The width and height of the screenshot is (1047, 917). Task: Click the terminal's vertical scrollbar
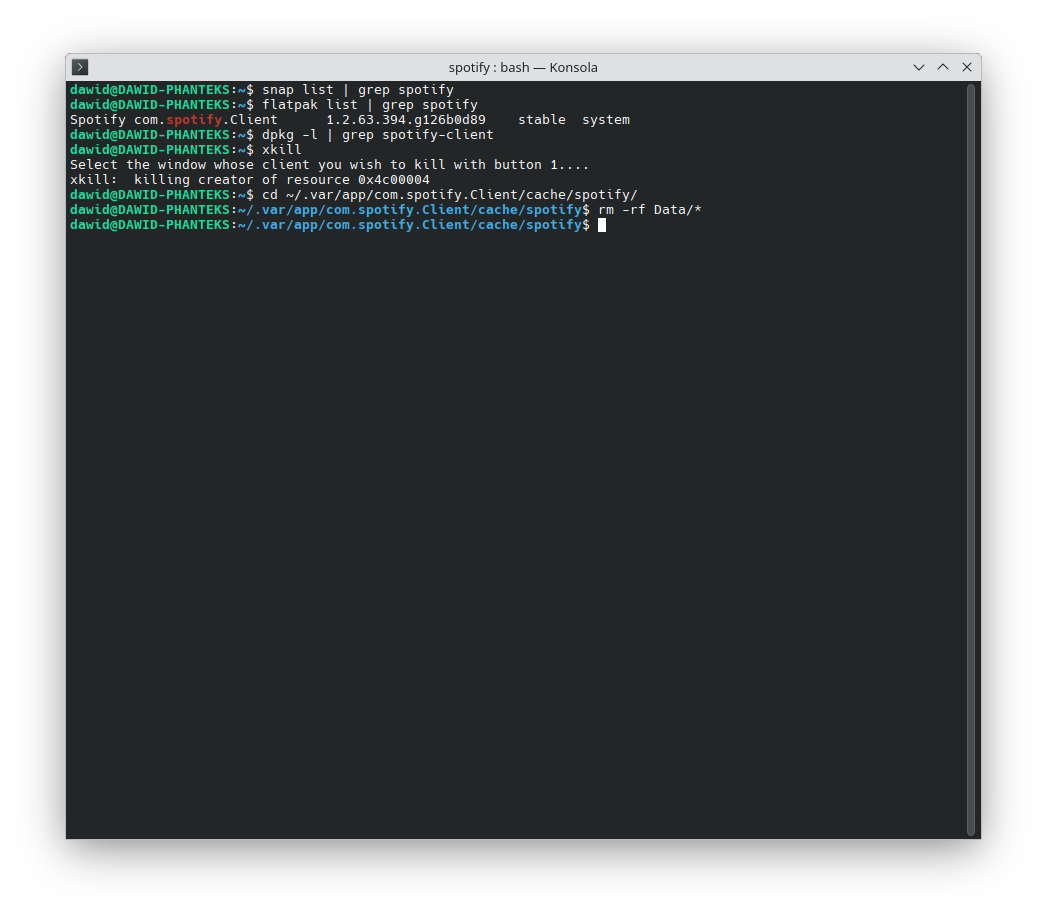click(971, 460)
